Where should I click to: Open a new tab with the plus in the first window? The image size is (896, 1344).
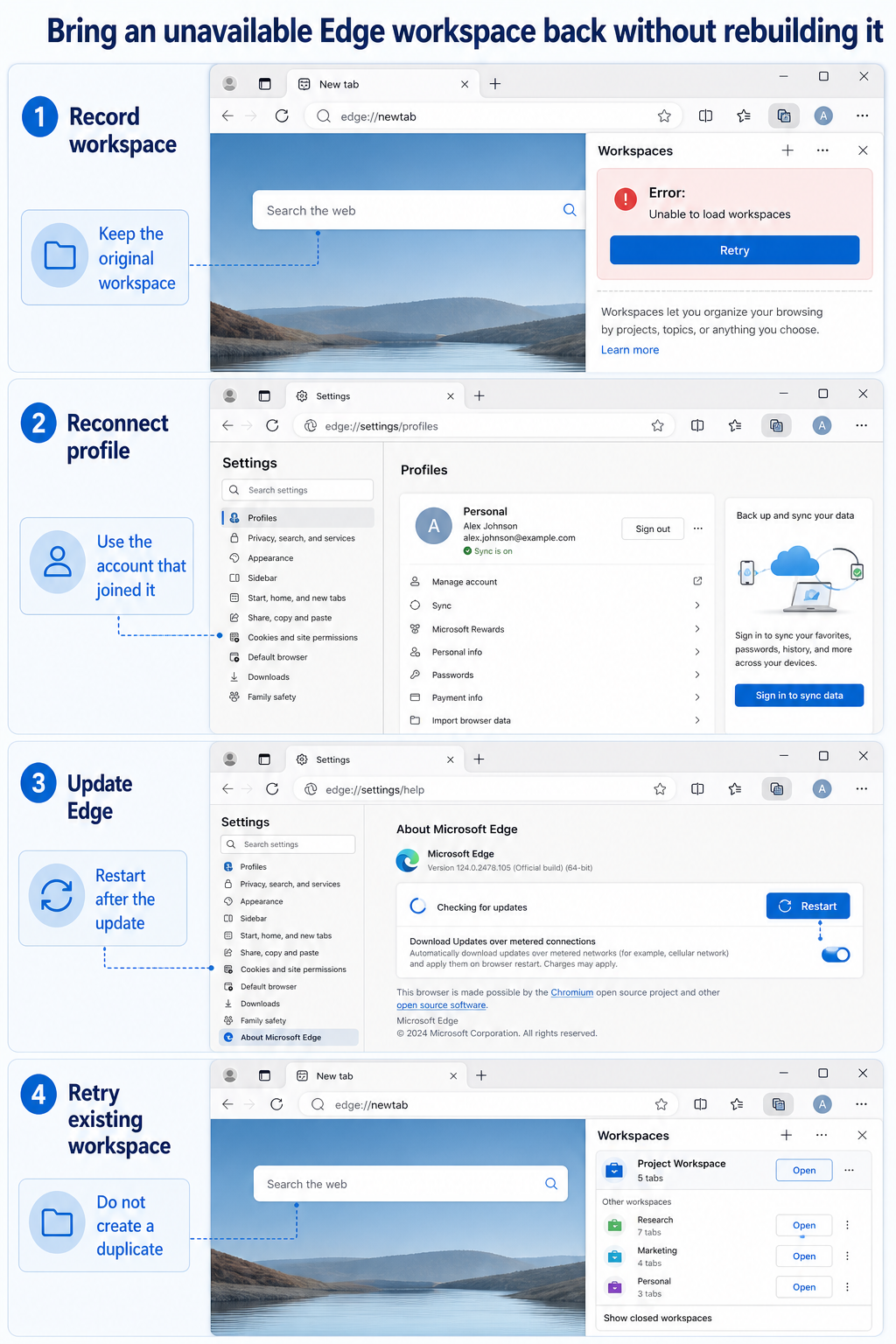point(495,84)
